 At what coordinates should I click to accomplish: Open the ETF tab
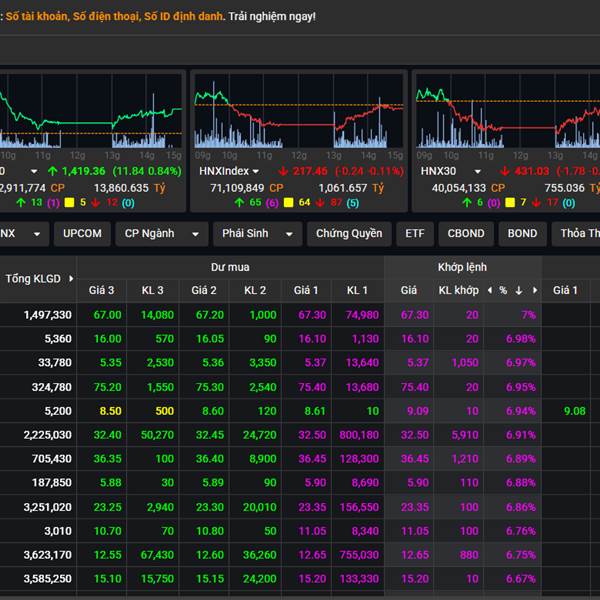coord(414,234)
